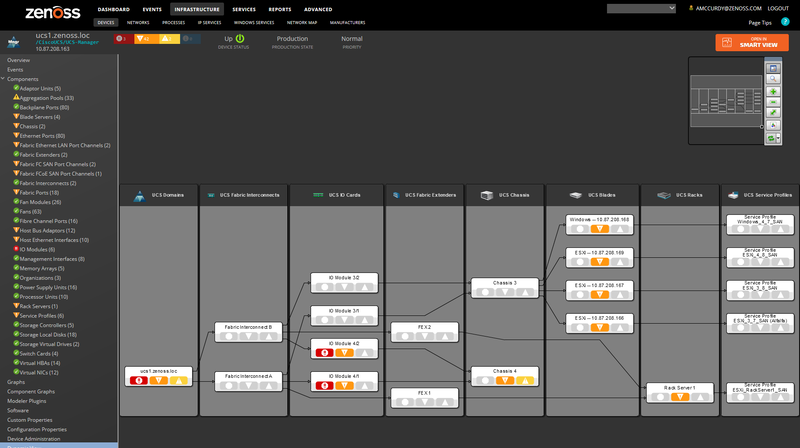Screen dimensions: 800x448
Task: Click the red critical icon on ucs1.zenoss.loc node
Action: (138, 381)
